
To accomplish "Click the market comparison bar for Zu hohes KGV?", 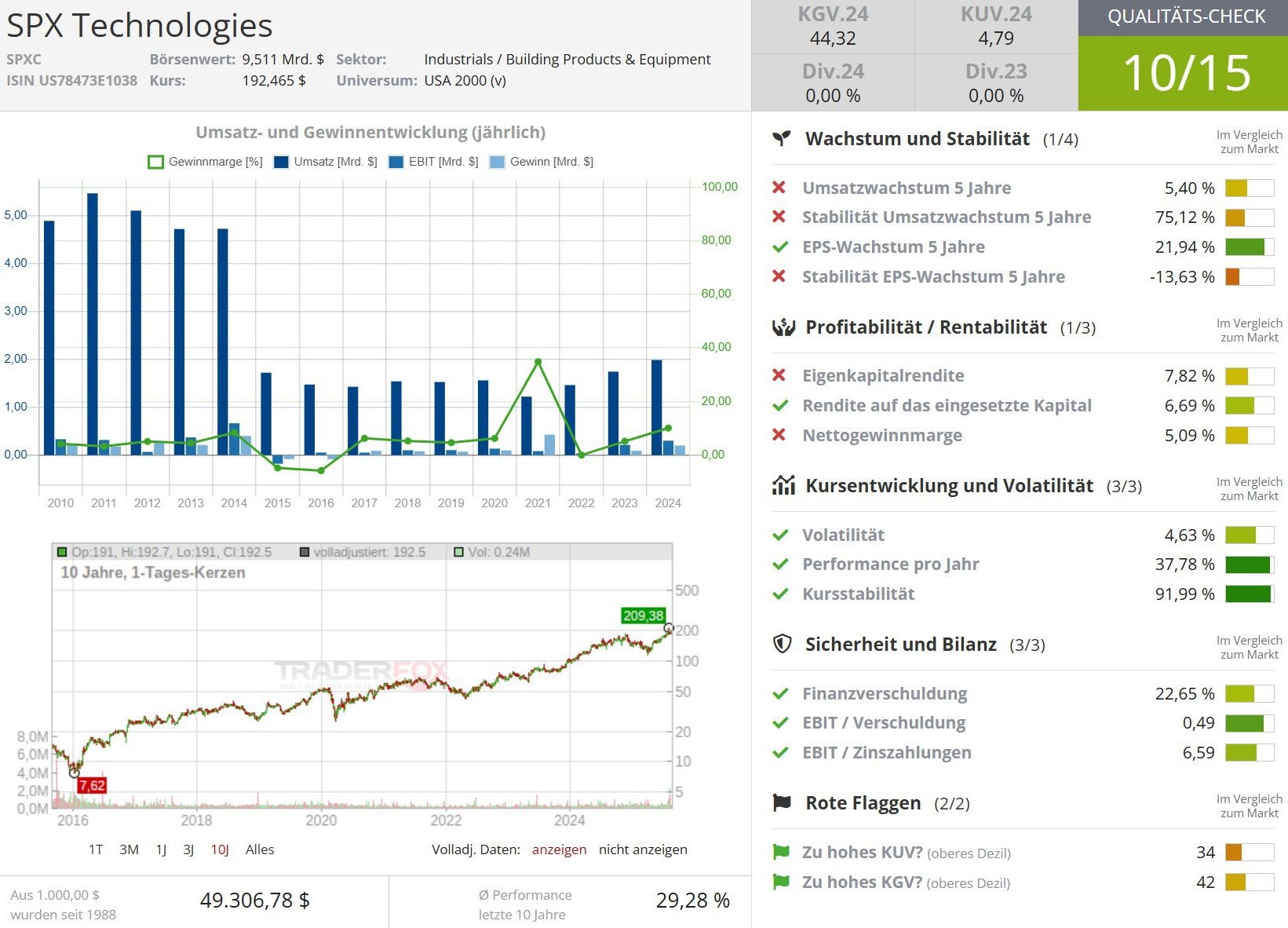I will [1250, 882].
